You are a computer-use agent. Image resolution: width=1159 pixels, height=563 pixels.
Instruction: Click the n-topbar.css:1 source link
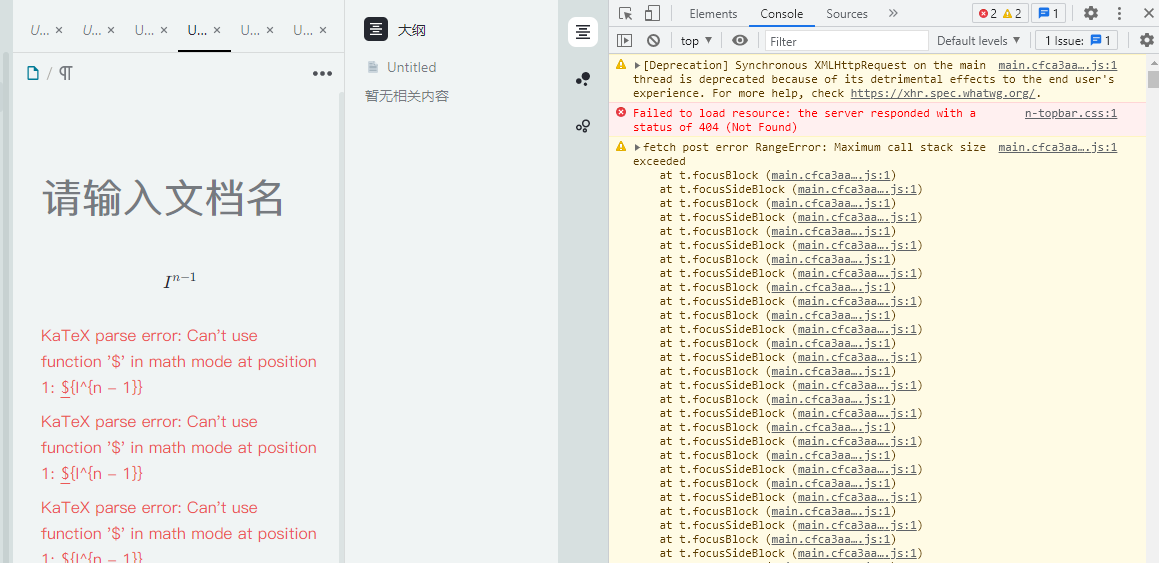[1070, 113]
